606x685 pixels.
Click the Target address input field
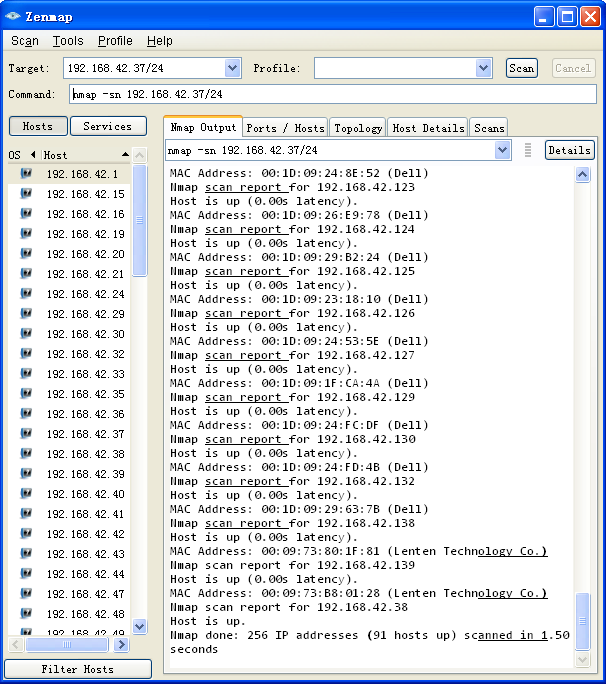click(145, 68)
